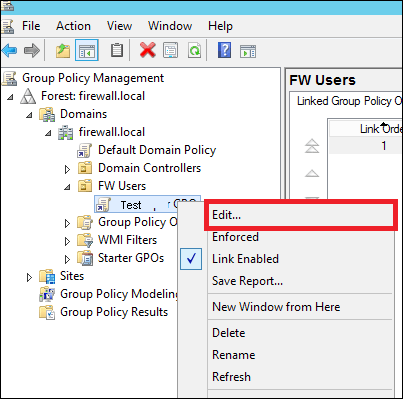This screenshot has height=399, width=403.
Task: Click the Link Order column header
Action: point(366,128)
